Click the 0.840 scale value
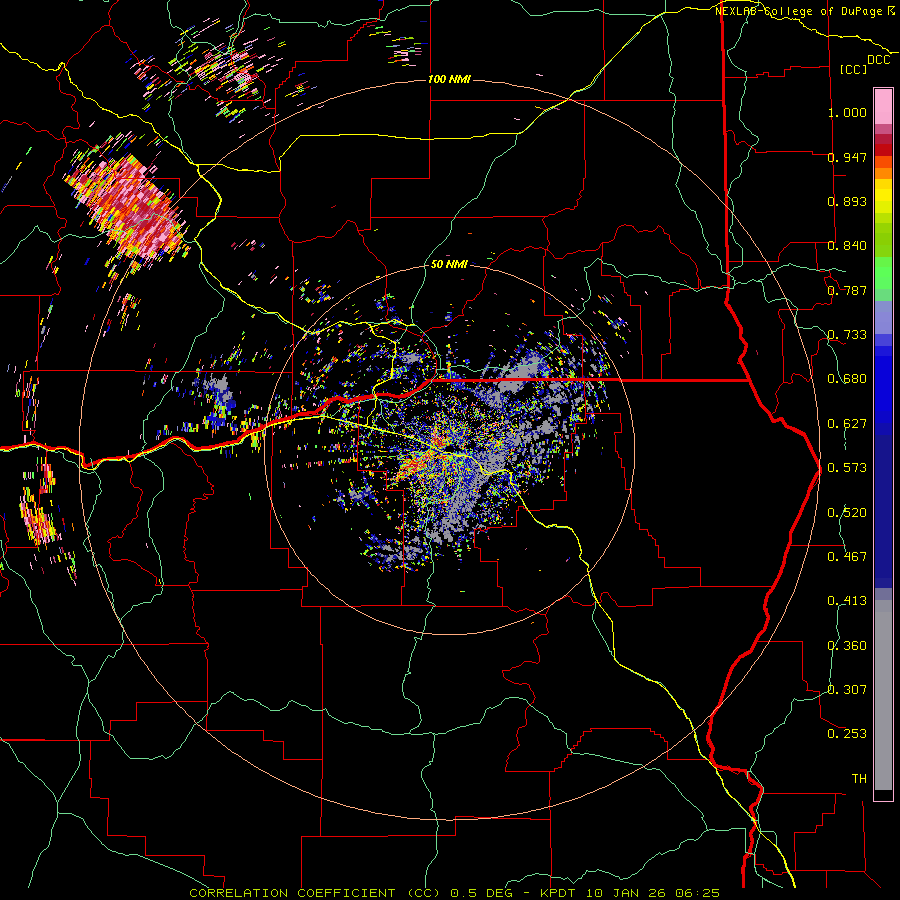The height and width of the screenshot is (900, 900). click(847, 246)
